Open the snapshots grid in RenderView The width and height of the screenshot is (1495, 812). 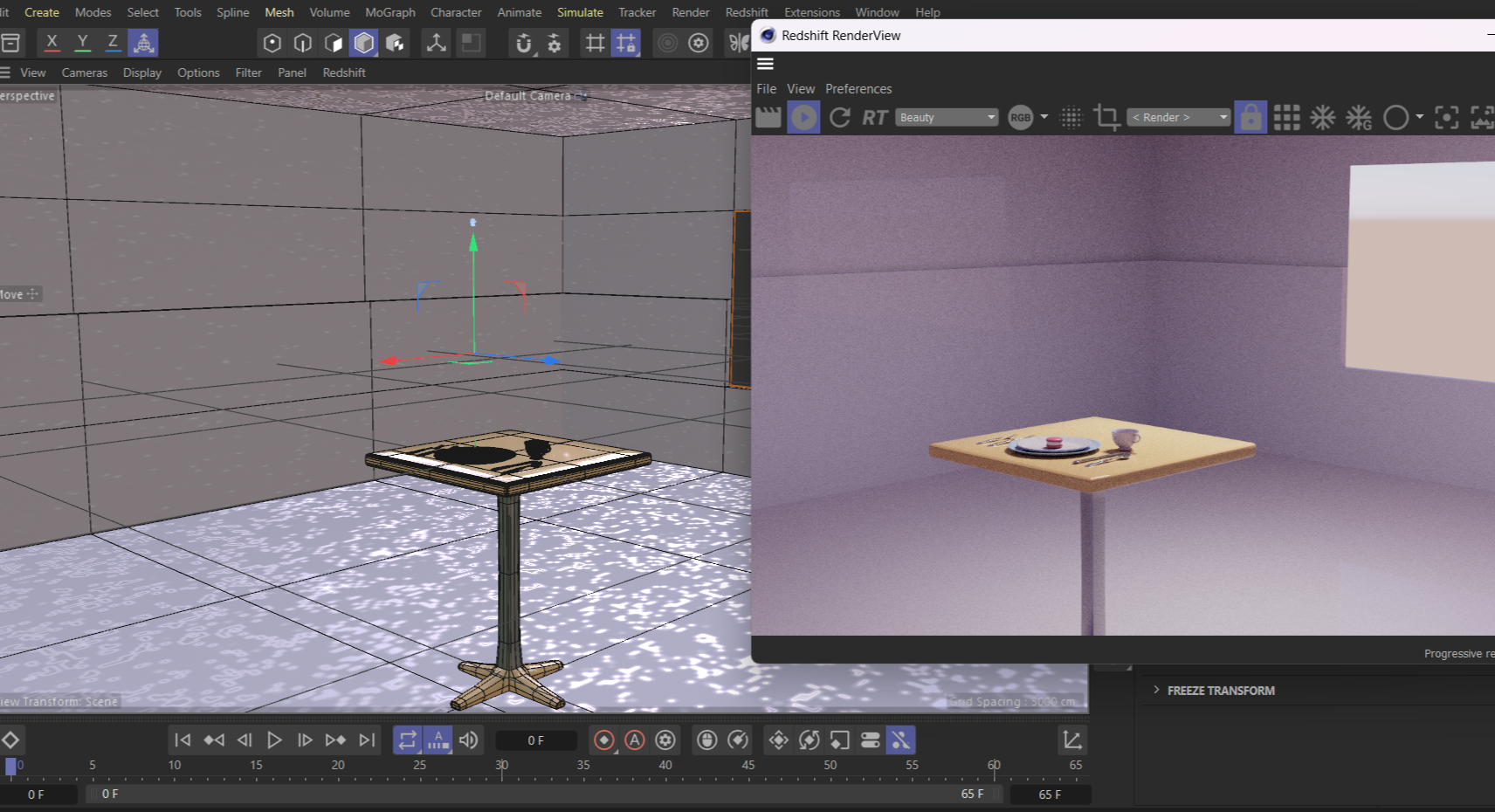point(1286,117)
